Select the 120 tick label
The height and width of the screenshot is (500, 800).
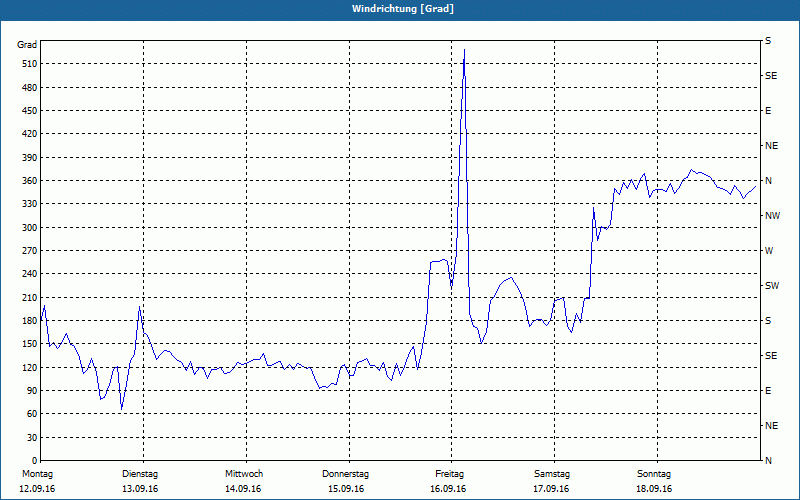click(29, 367)
